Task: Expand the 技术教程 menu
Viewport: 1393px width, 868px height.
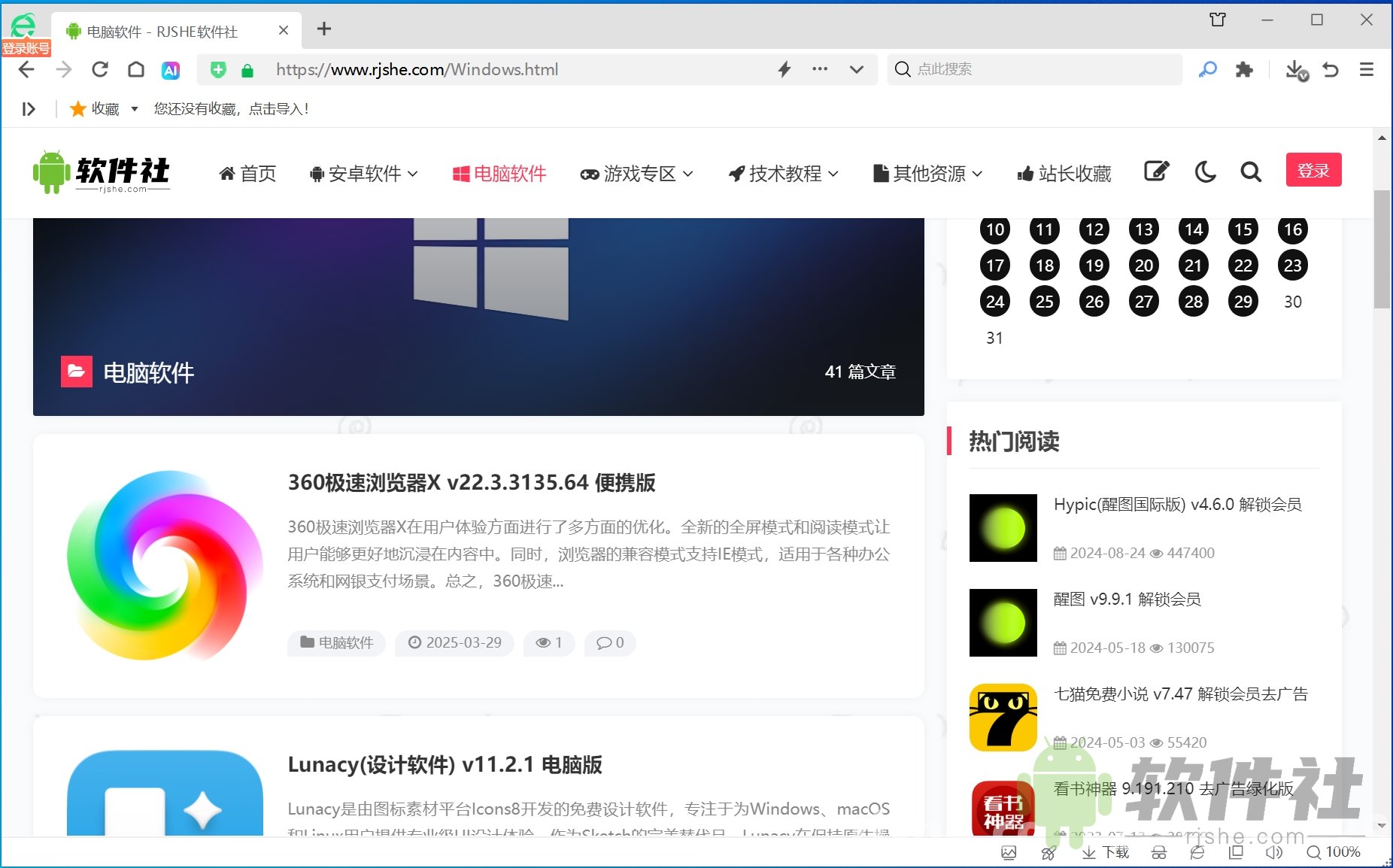Action: click(x=783, y=174)
